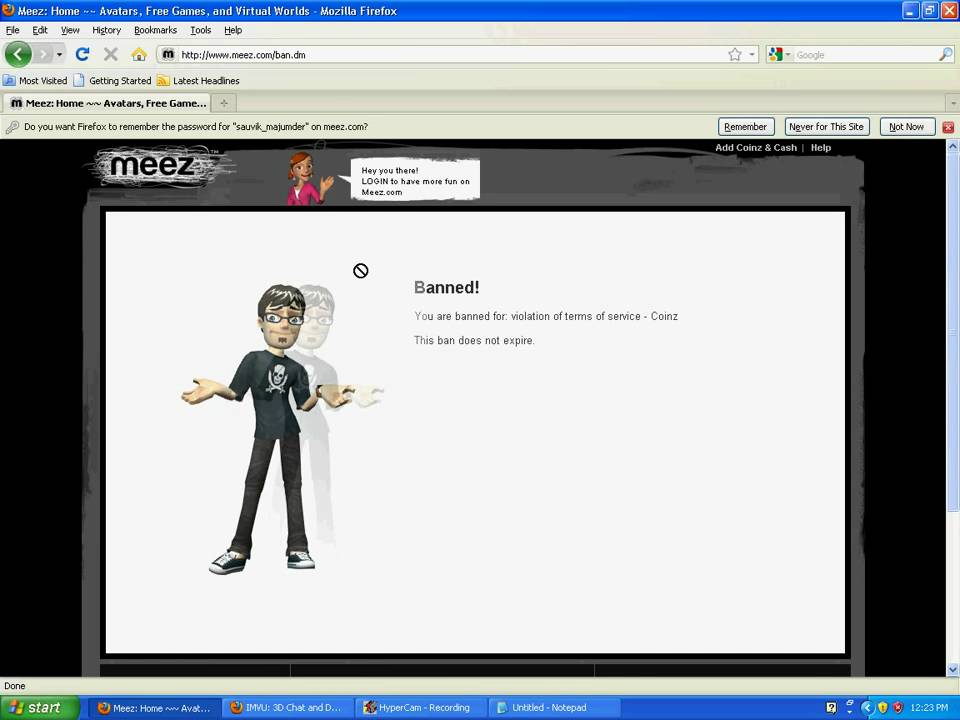Screen dimensions: 960x720
Task: Click the question mark tray icon
Action: click(831, 708)
